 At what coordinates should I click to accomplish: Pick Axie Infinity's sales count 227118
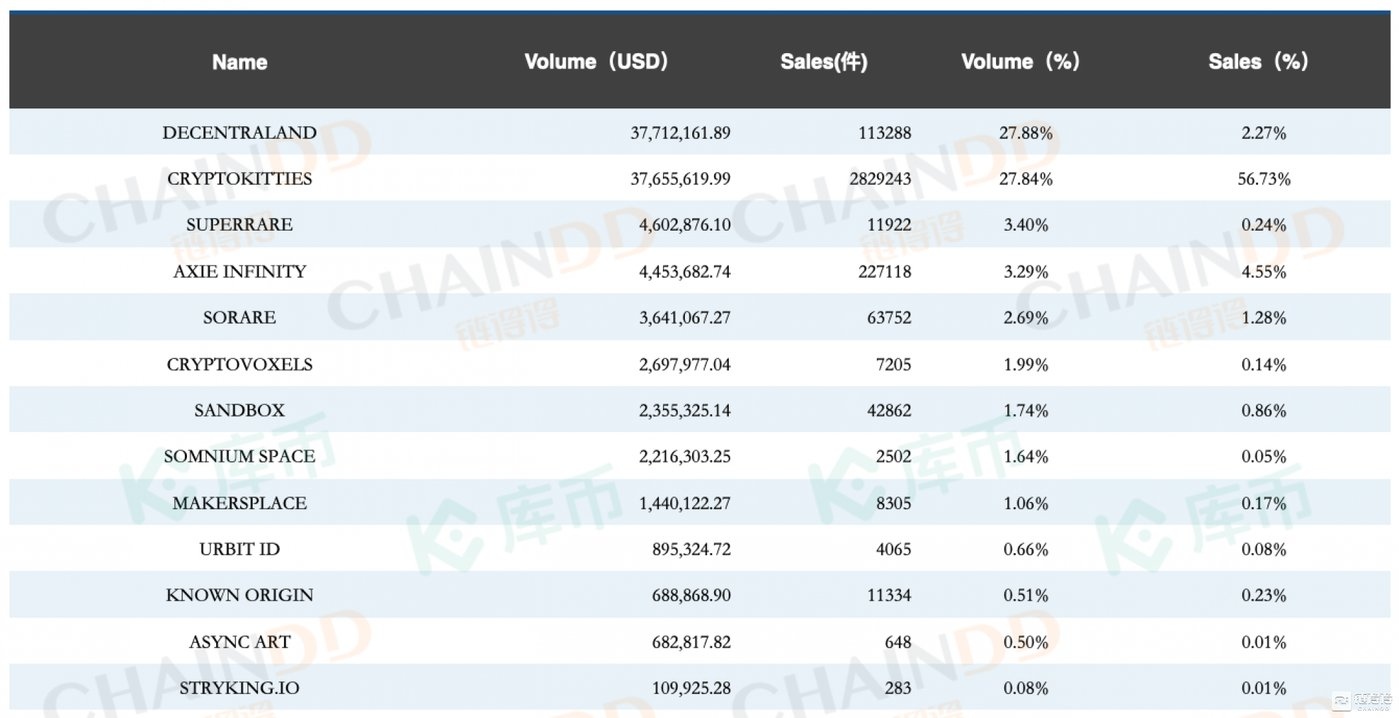tap(885, 272)
